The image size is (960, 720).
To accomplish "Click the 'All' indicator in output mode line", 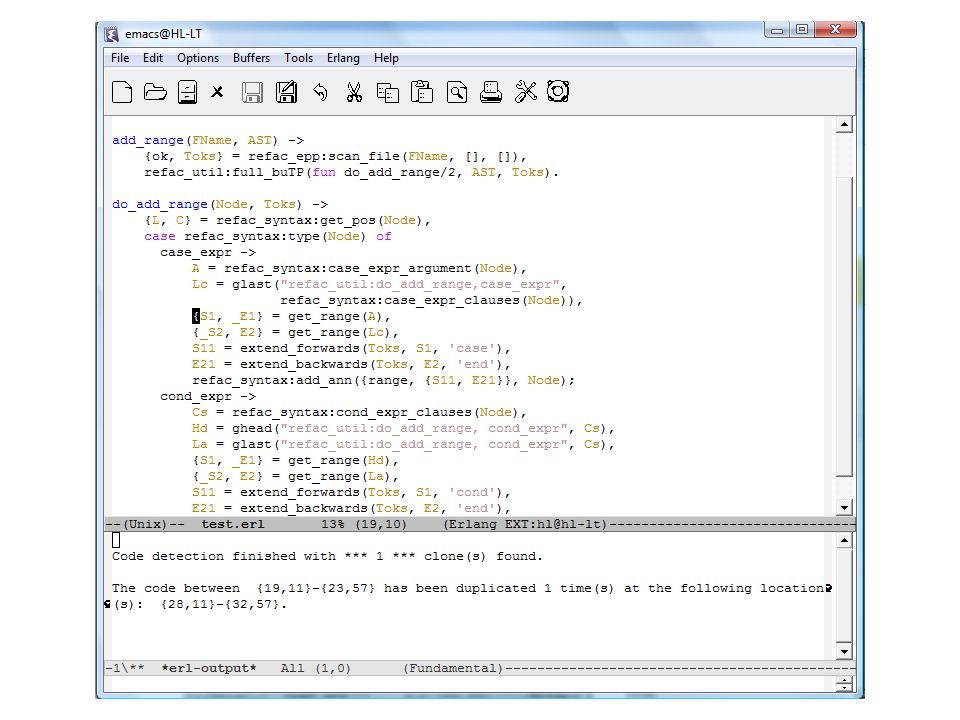I will tap(292, 669).
